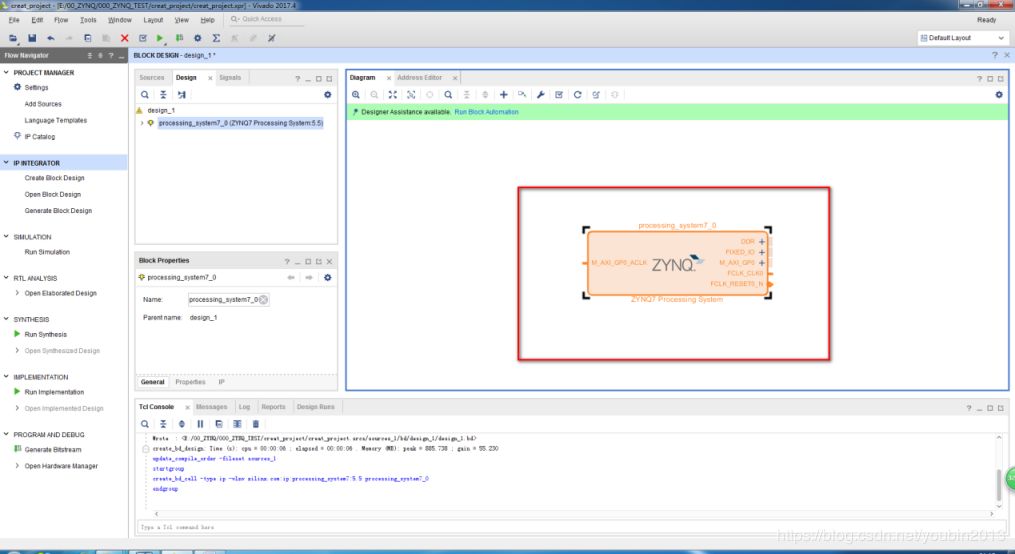Collapse the PROJECT MANAGER section
Viewport: 1015px width, 554px height.
(6, 72)
